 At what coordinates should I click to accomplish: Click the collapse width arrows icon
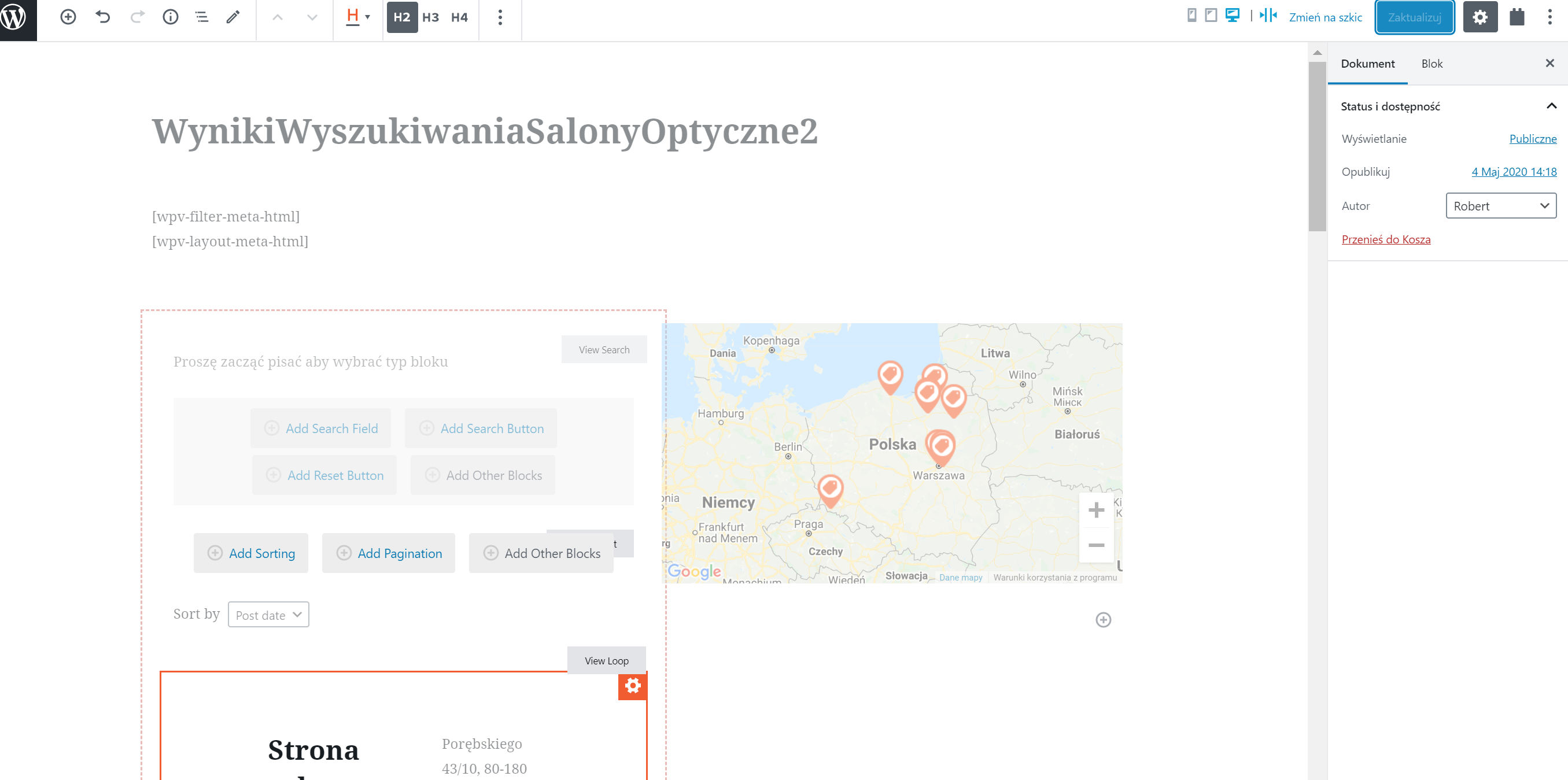point(1268,15)
